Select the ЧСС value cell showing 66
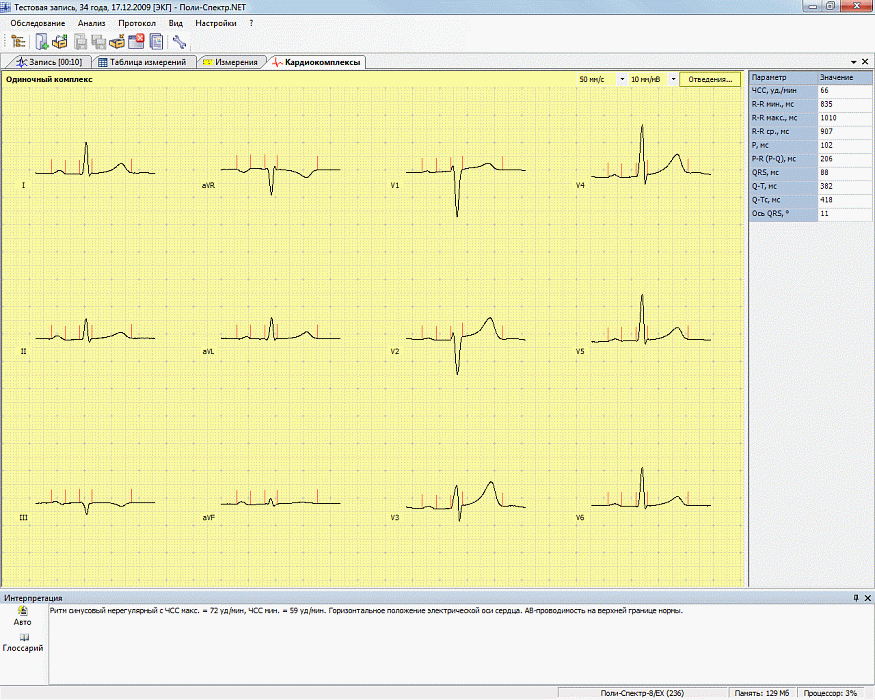This screenshot has width=875, height=700. click(836, 90)
